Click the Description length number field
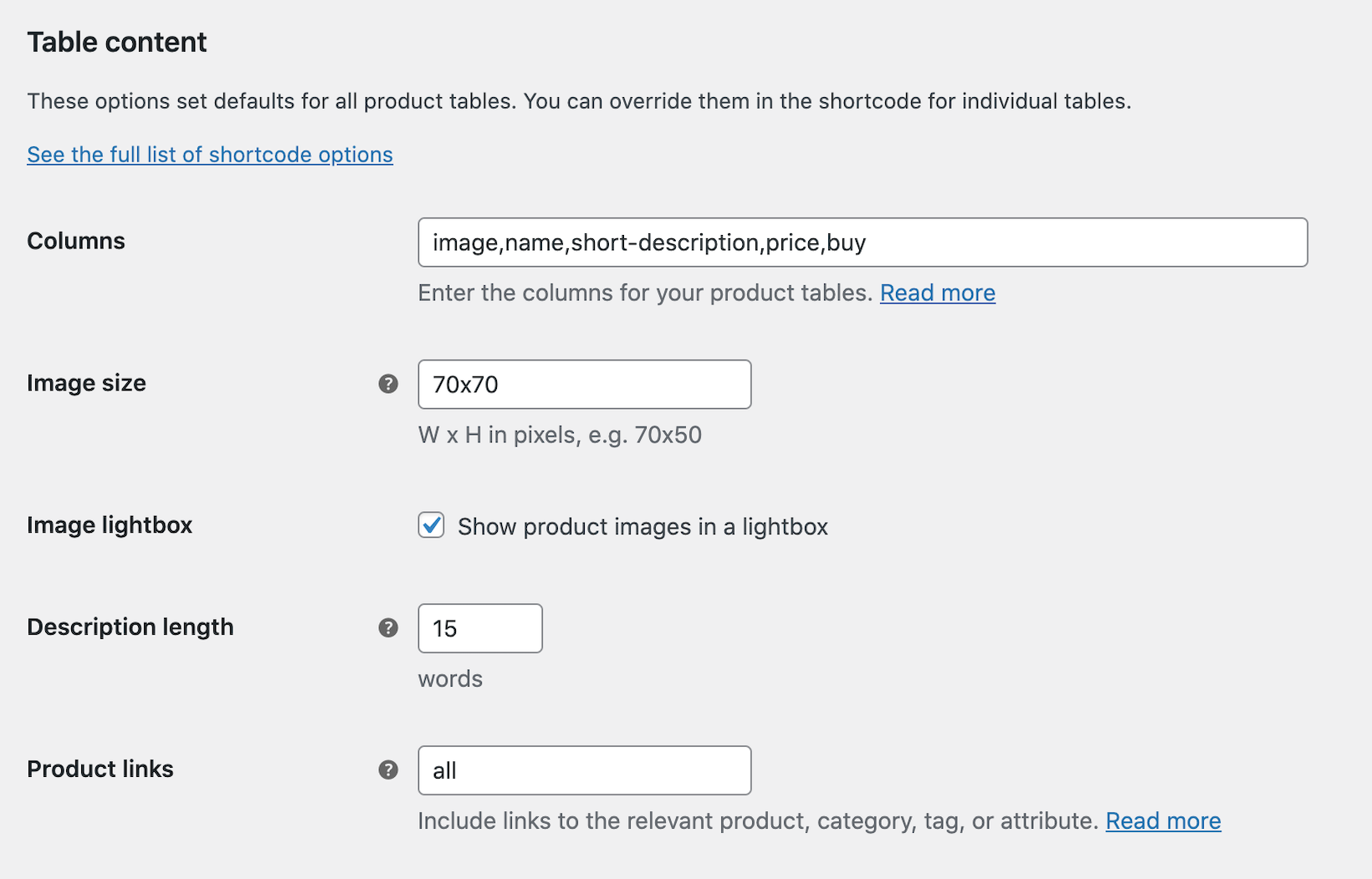The height and width of the screenshot is (879, 1372). point(479,628)
